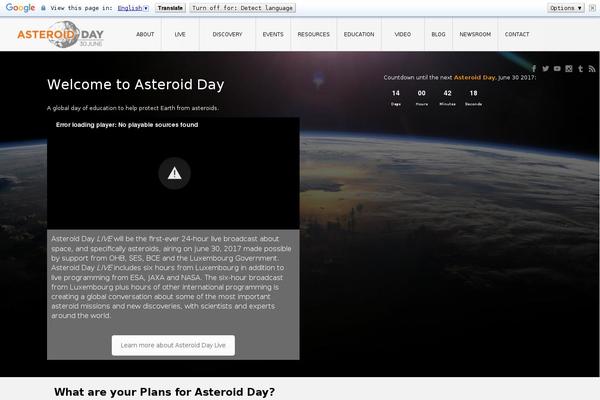
Task: Open the YouTube icon link
Action: 557,69
